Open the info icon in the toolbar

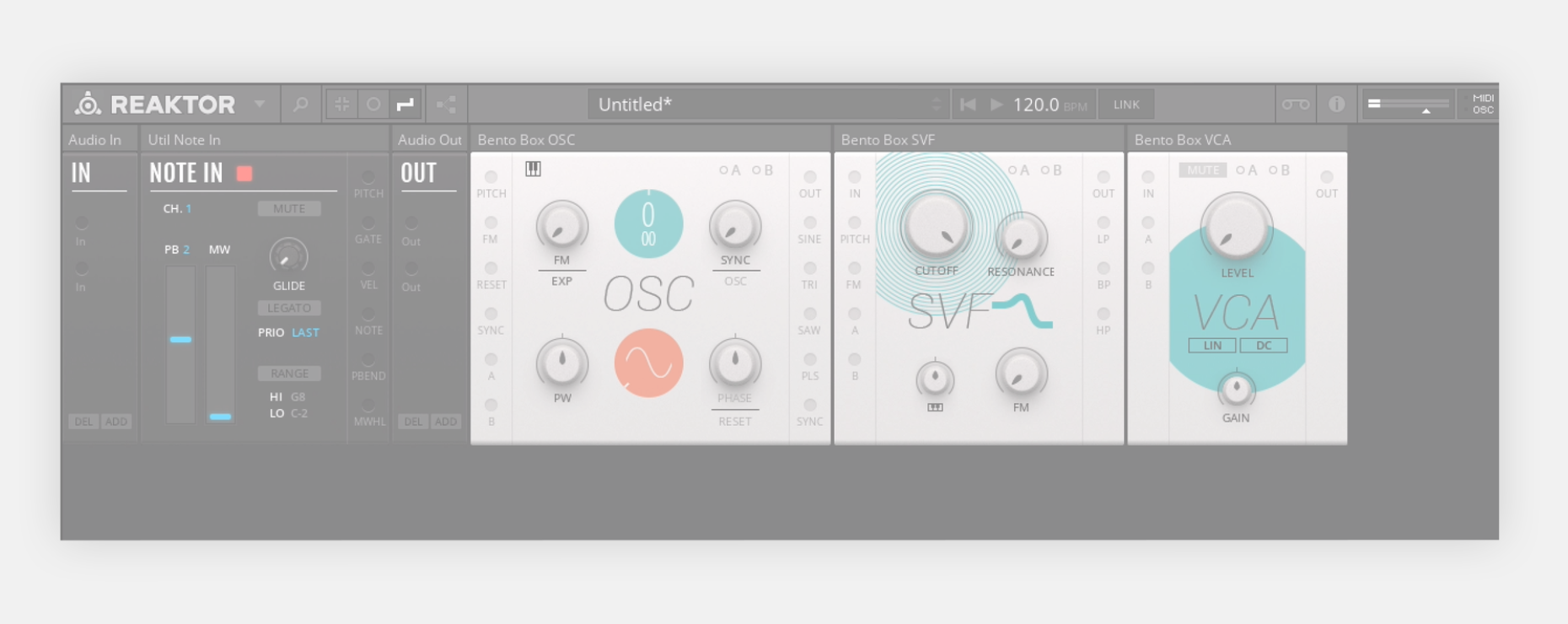[1337, 105]
